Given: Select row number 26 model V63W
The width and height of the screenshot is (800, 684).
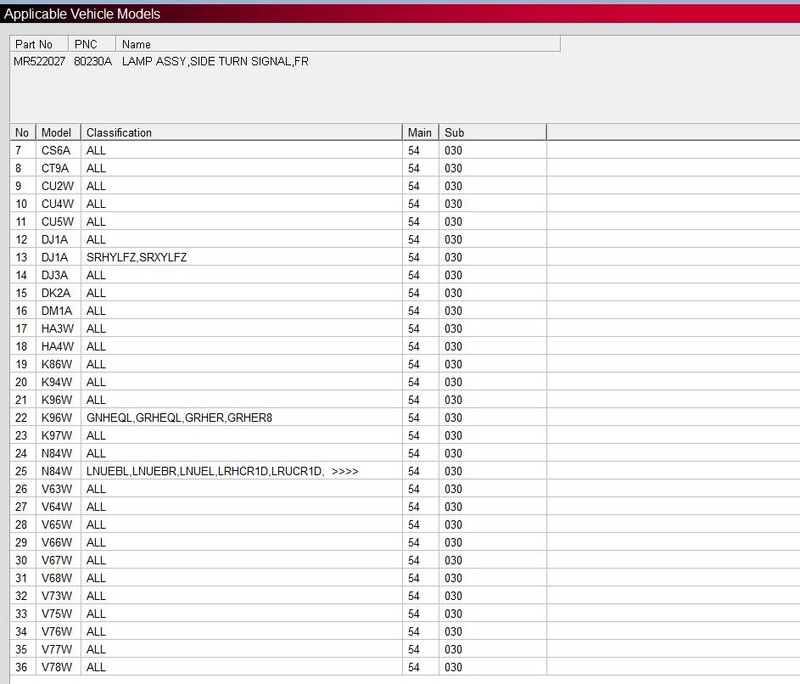Looking at the screenshot, I should (x=57, y=489).
